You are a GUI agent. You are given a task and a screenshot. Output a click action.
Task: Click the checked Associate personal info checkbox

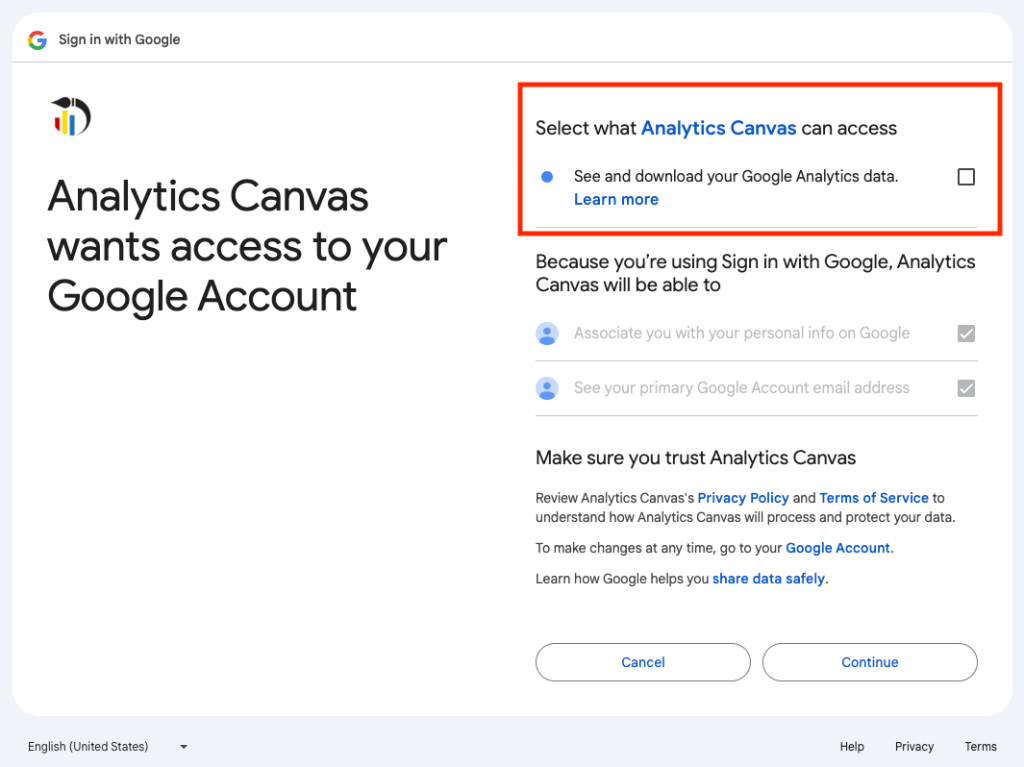(x=966, y=334)
